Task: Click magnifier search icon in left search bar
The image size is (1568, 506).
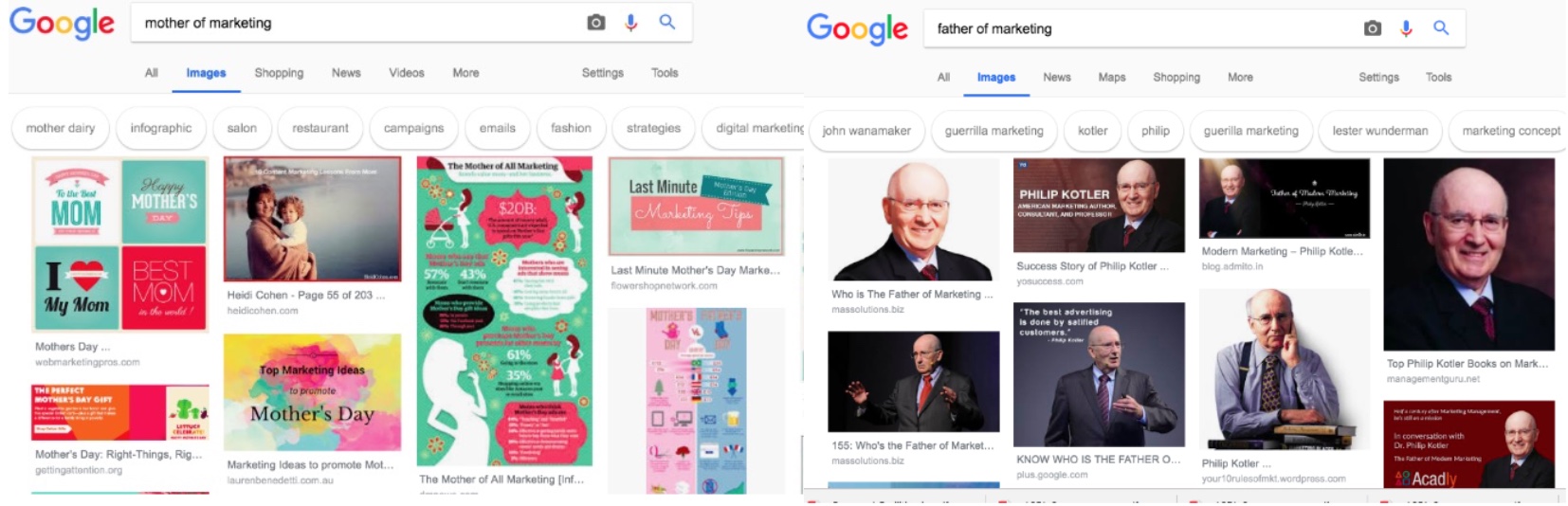Action: click(x=667, y=22)
